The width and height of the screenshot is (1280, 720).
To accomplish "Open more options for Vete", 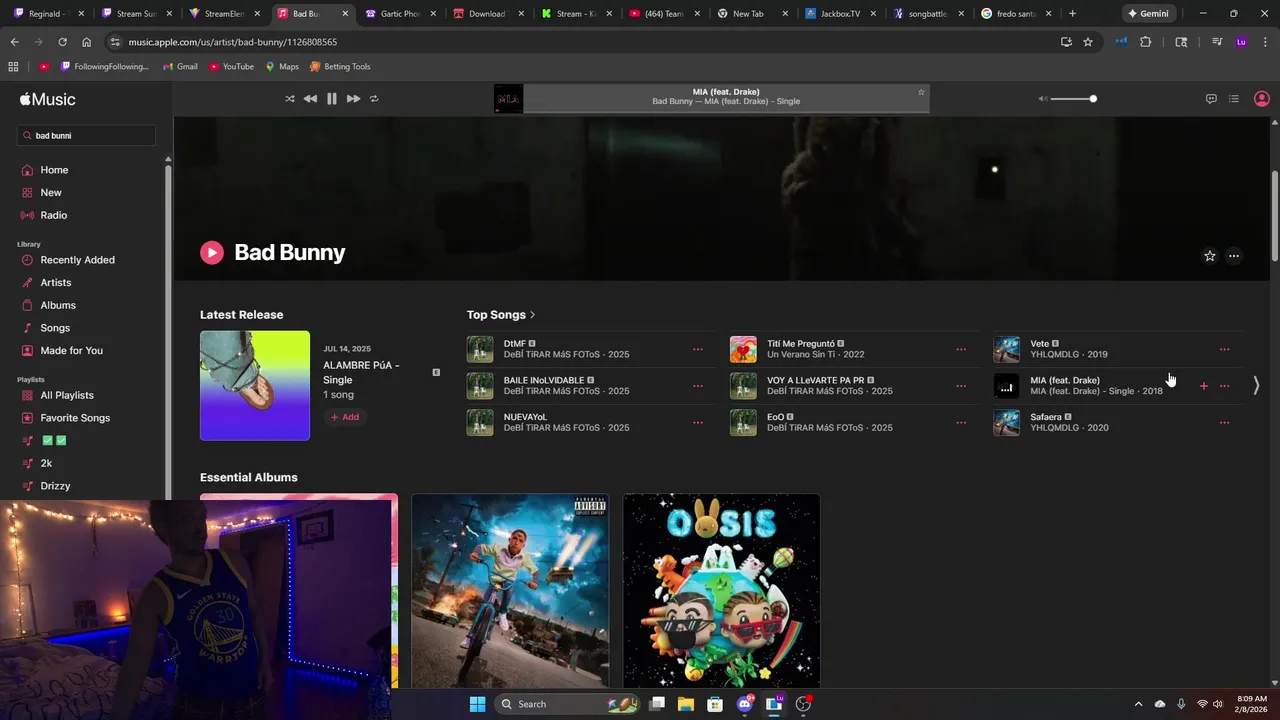I will coord(1224,350).
